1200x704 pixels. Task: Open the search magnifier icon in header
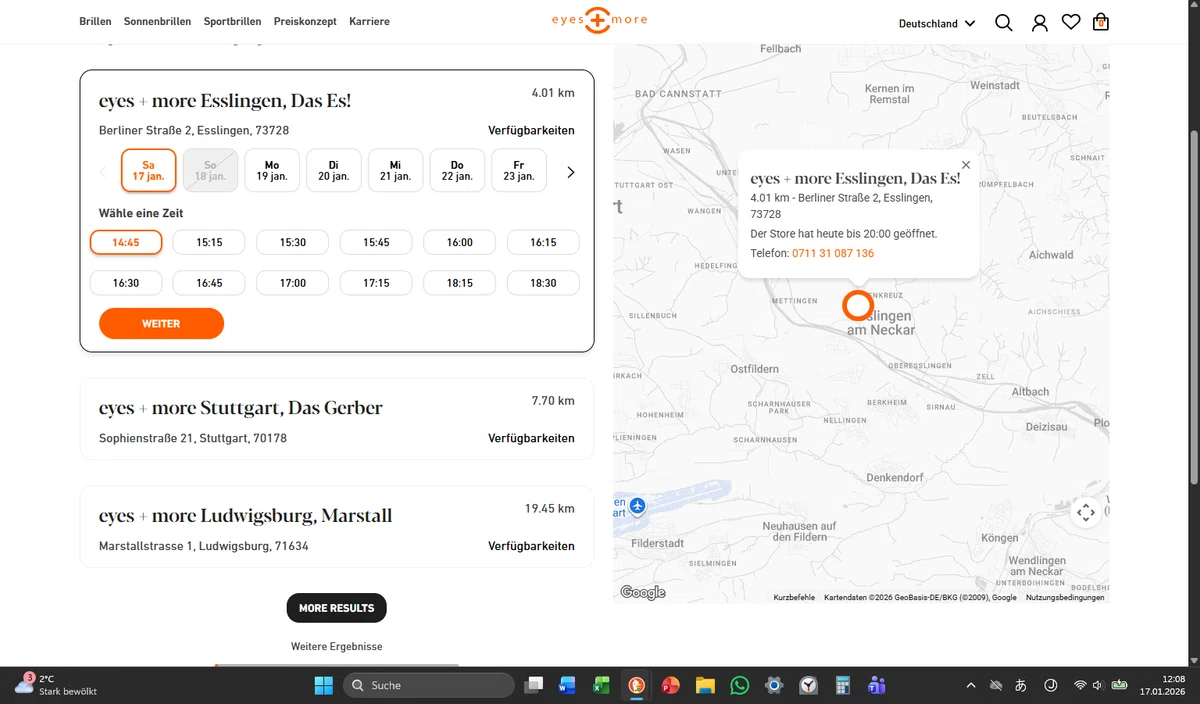pyautogui.click(x=1004, y=22)
